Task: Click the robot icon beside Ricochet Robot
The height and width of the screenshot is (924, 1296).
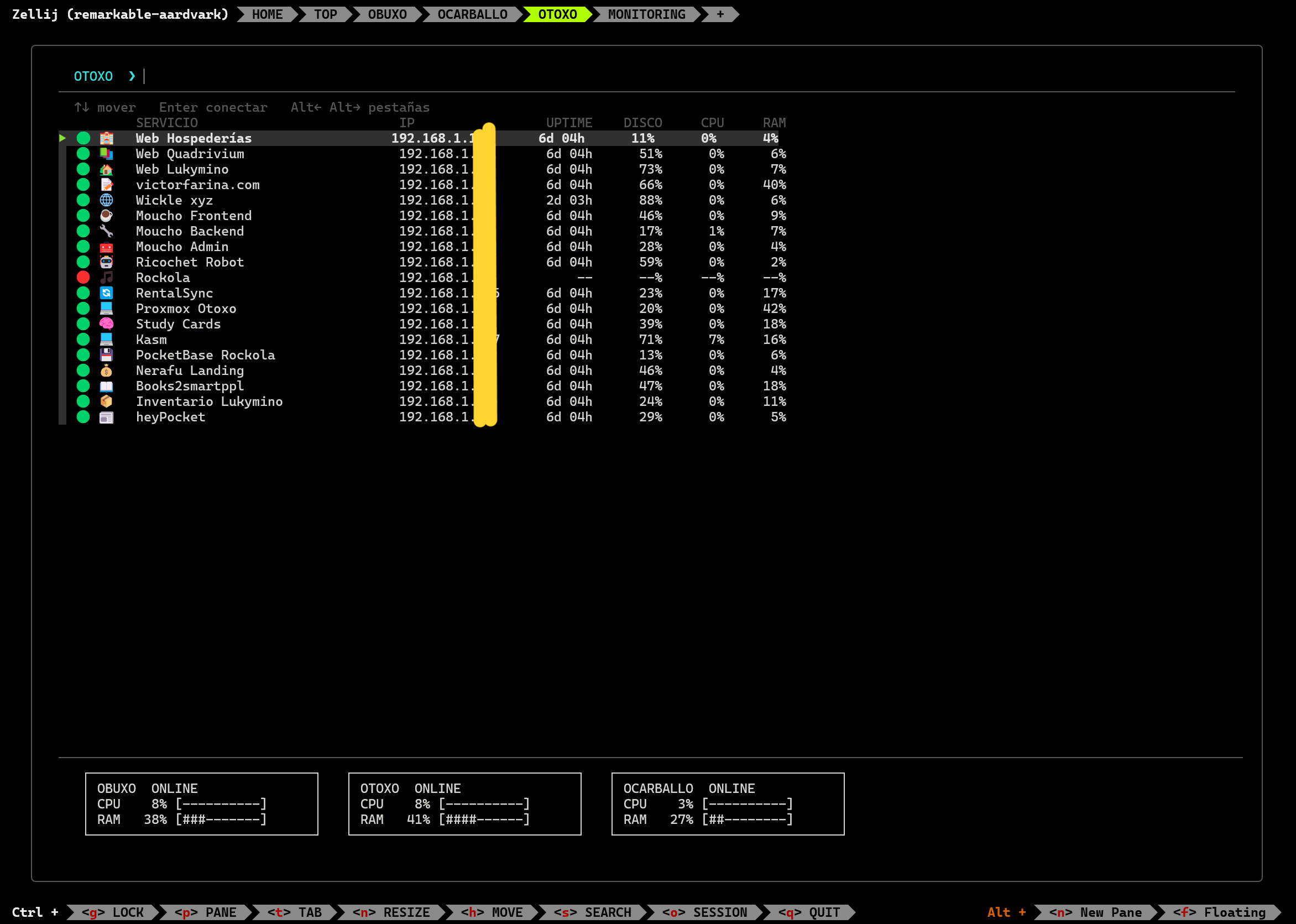Action: point(106,262)
